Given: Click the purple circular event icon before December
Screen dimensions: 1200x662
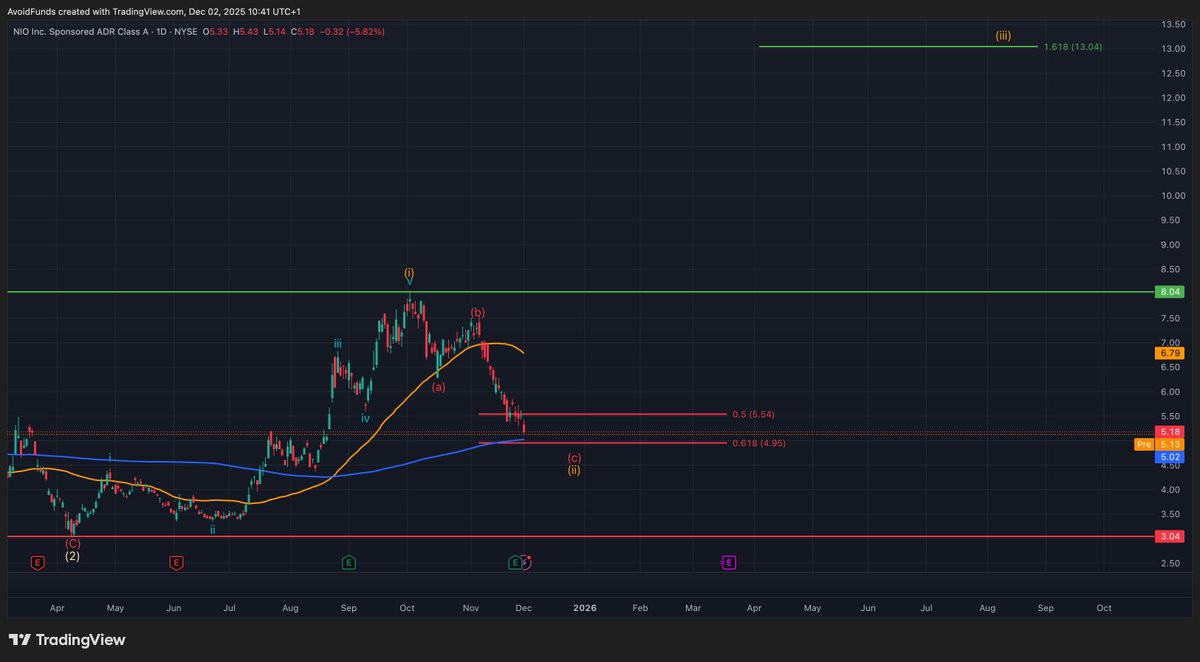Looking at the screenshot, I should tap(527, 563).
